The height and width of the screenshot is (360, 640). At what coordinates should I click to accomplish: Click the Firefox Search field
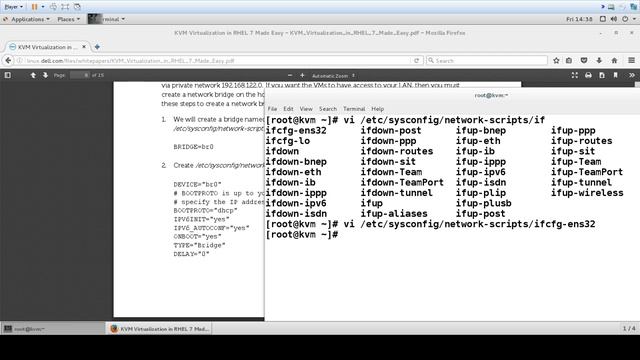[x=487, y=60]
